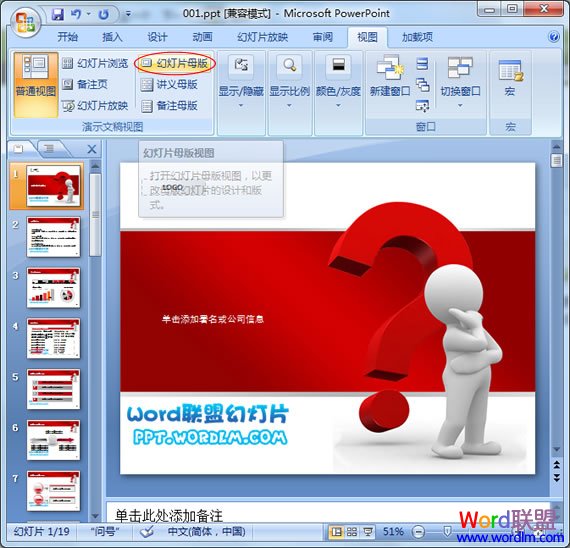Toggle slide sorter view in status bar
The height and width of the screenshot is (548, 570).
tap(352, 532)
